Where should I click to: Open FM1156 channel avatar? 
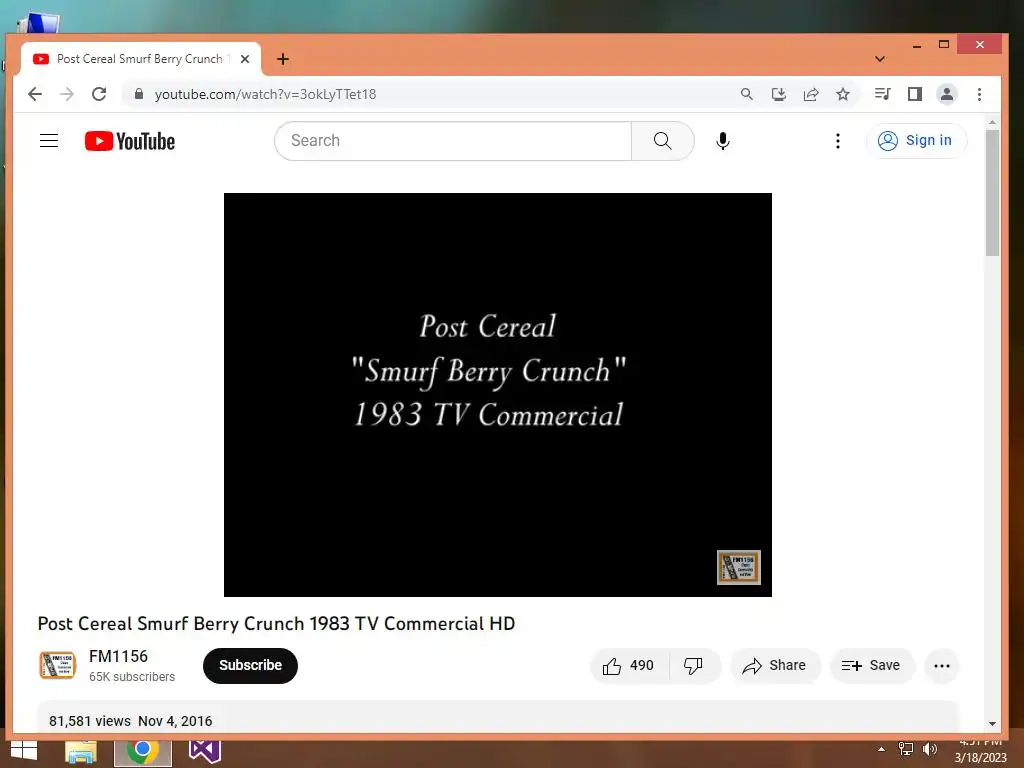click(x=57, y=665)
